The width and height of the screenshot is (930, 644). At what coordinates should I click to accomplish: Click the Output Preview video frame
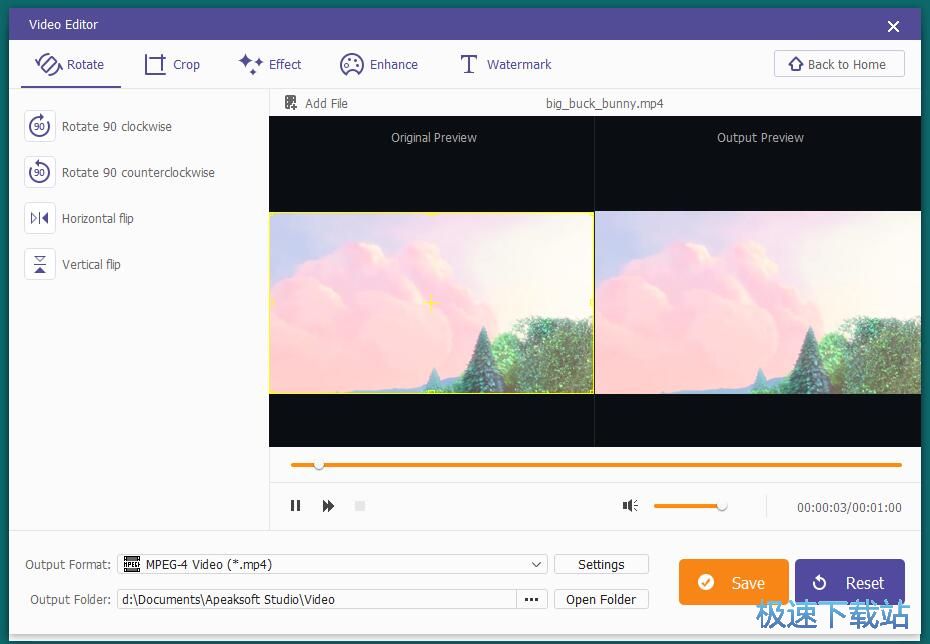coord(758,302)
